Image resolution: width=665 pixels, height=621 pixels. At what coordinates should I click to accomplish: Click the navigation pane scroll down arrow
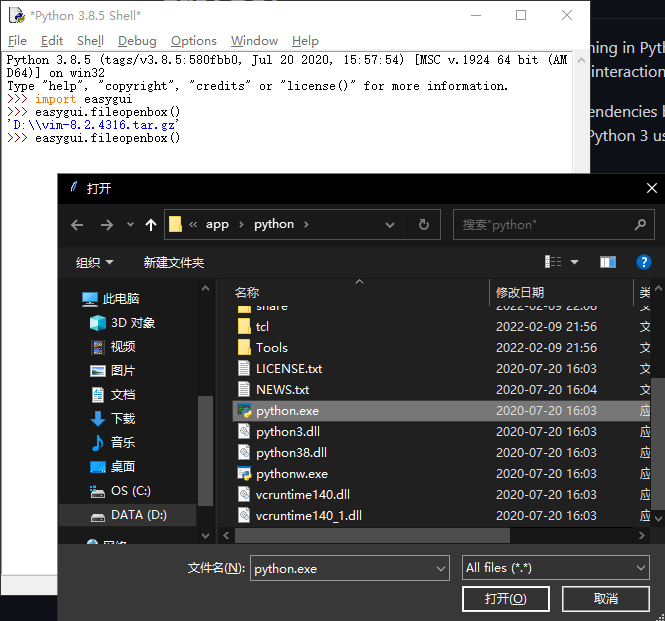(x=206, y=535)
